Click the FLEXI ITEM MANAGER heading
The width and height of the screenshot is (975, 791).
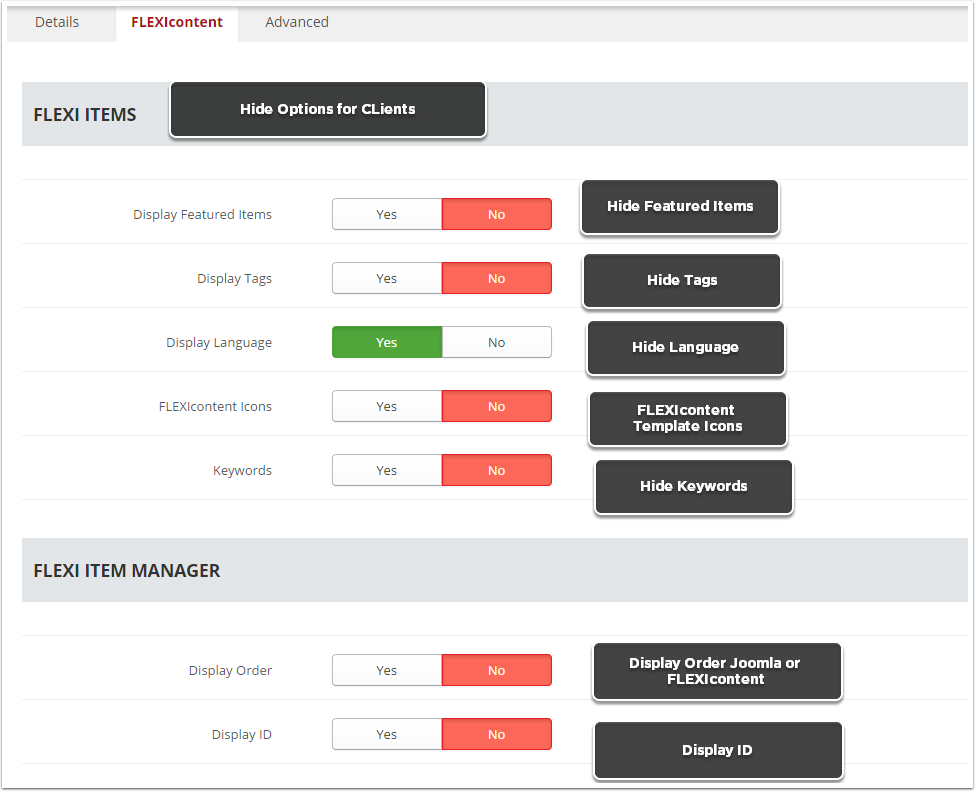click(x=127, y=570)
